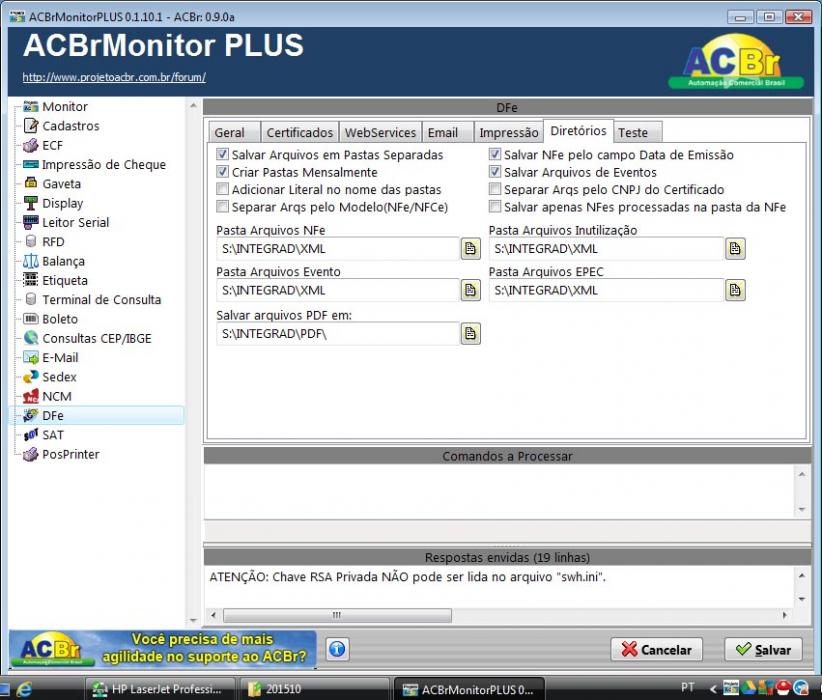This screenshot has height=700, width=822.
Task: Select Terminal de Consulta icon
Action: coord(31,299)
